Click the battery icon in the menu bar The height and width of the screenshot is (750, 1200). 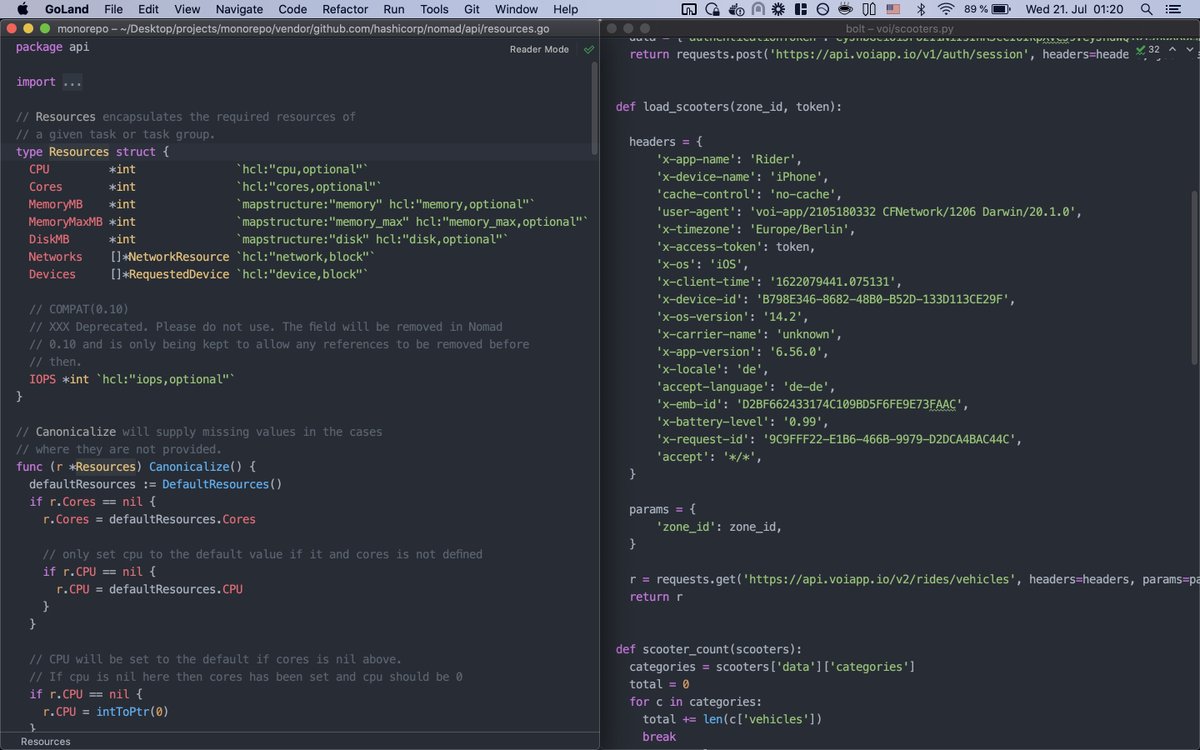1000,9
